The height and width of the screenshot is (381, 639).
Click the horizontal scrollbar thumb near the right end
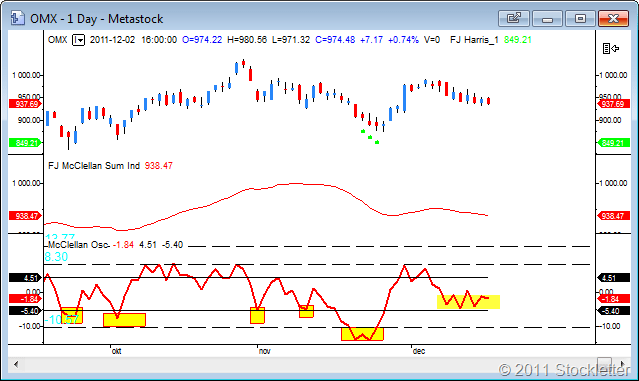[x=604, y=363]
